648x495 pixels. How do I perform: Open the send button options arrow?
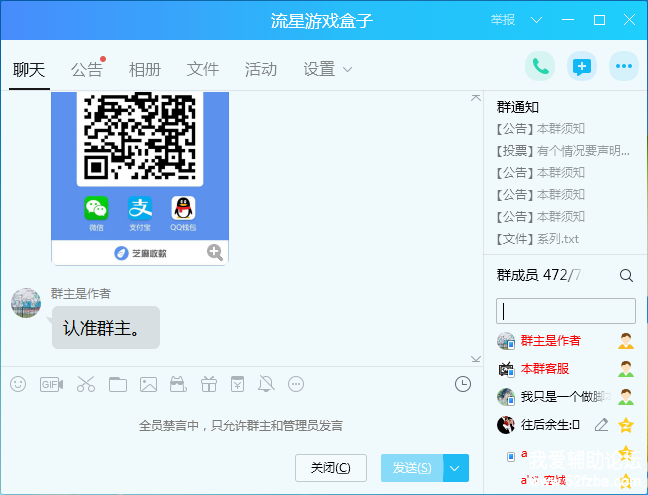(456, 467)
